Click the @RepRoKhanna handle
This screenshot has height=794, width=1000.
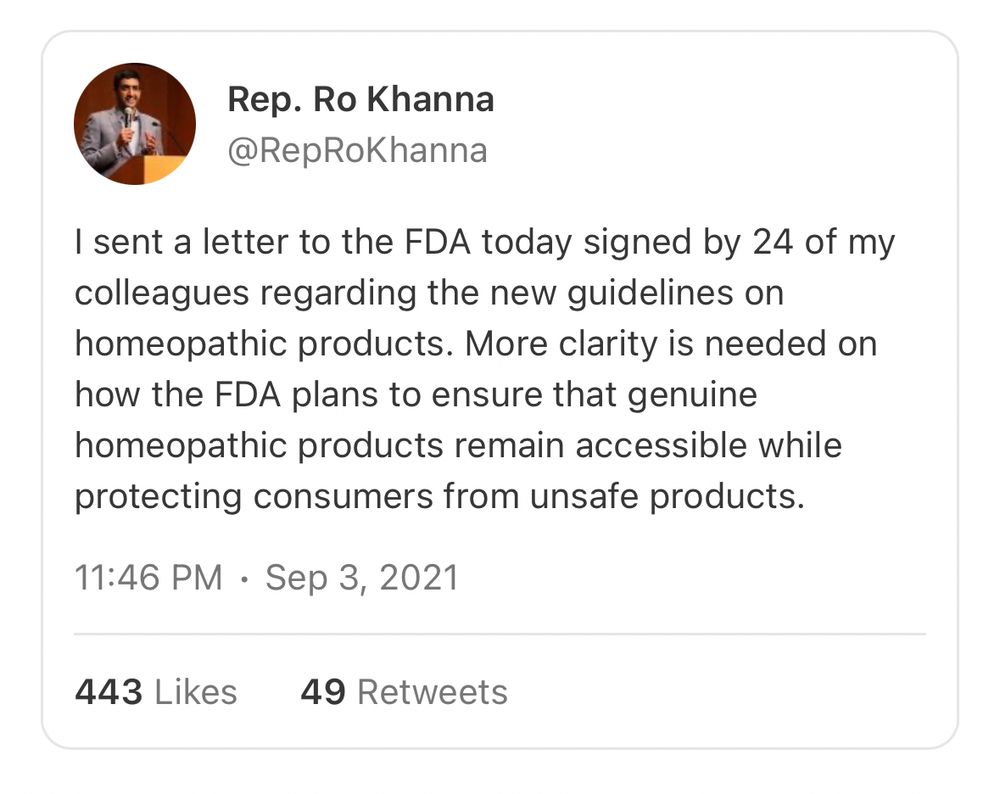point(358,150)
